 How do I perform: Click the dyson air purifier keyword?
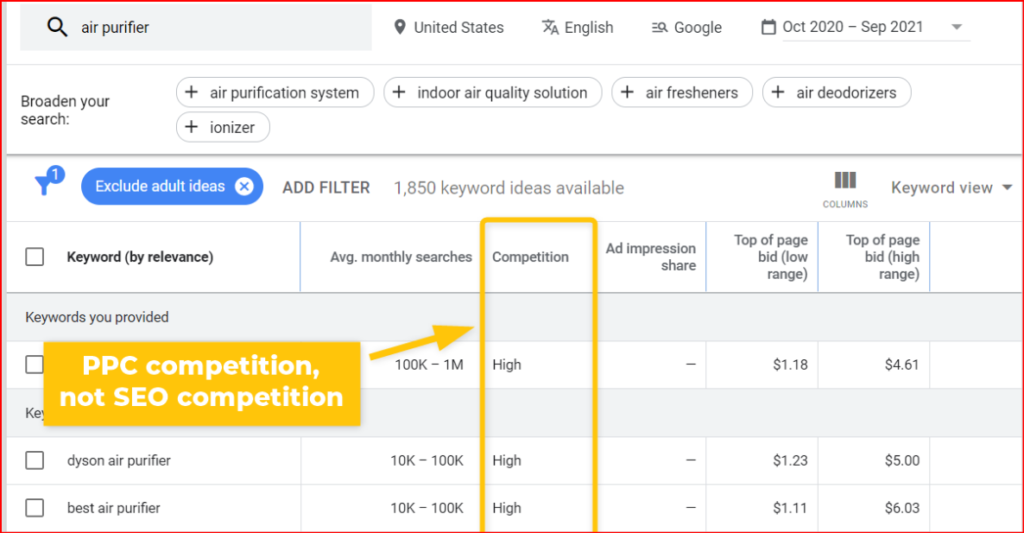click(x=119, y=460)
